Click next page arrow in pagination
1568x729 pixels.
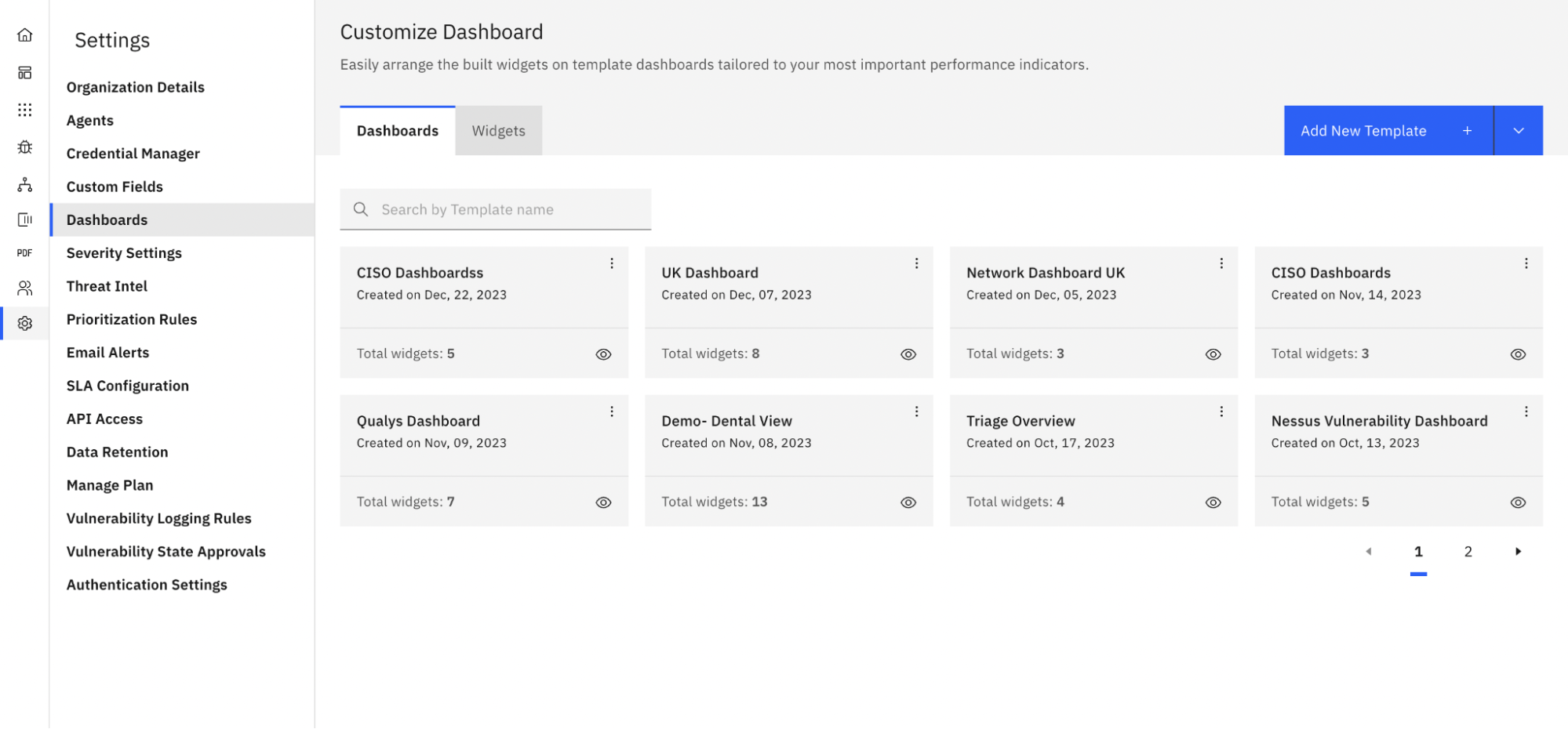1518,552
